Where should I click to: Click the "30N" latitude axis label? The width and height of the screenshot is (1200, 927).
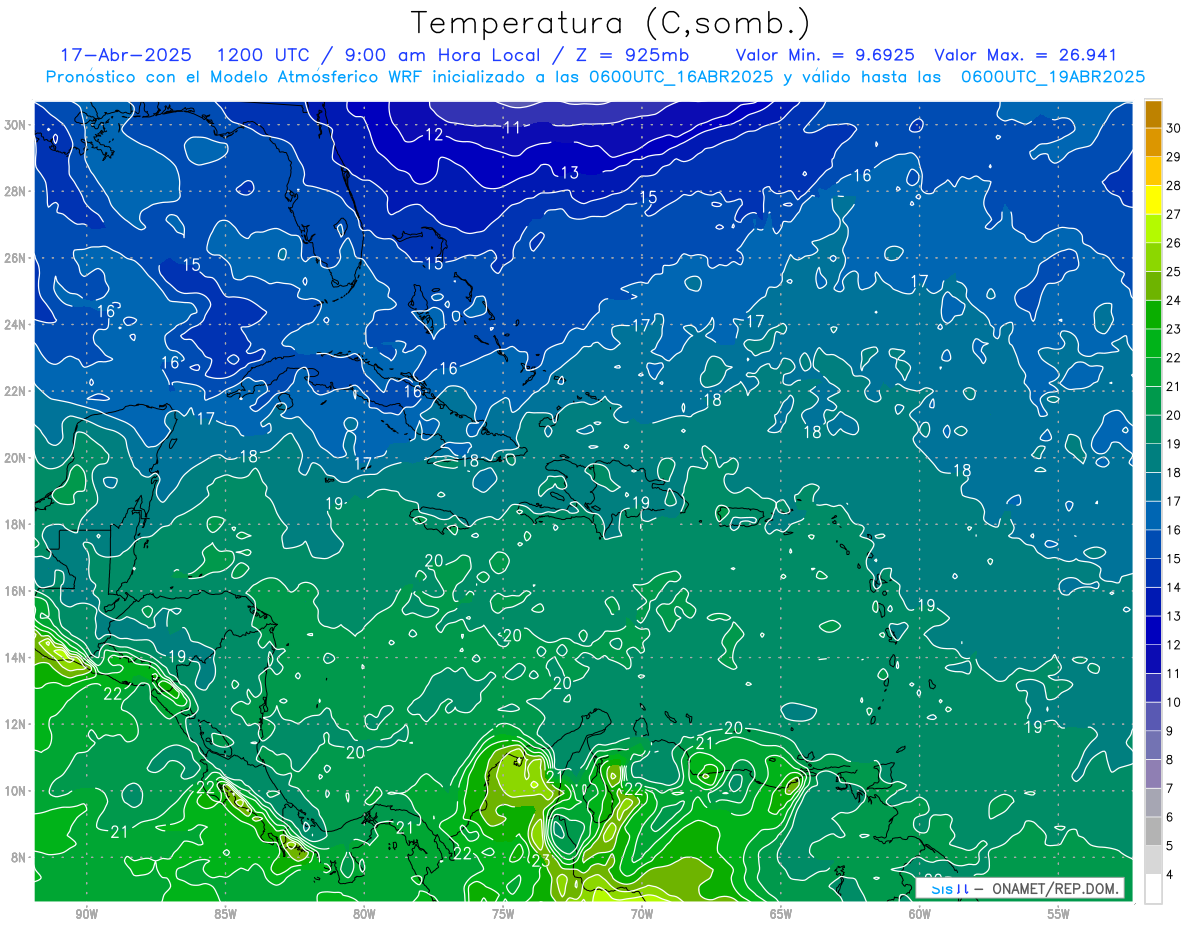[x=16, y=125]
